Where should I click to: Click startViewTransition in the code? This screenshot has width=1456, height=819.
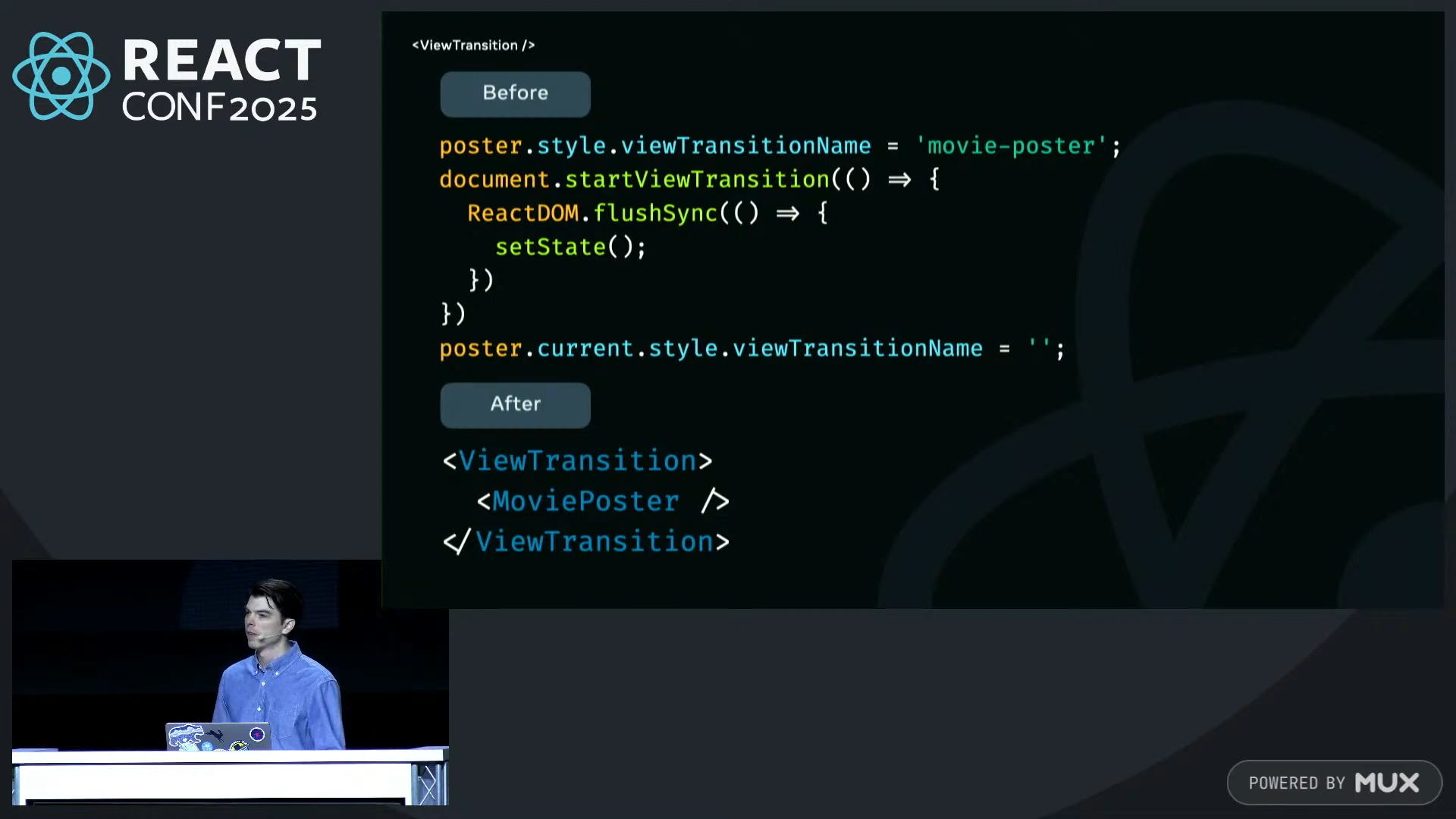(697, 180)
